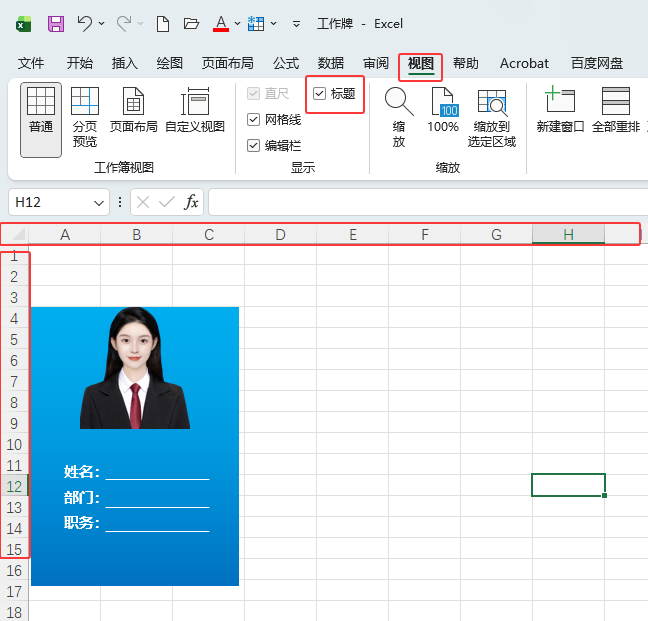This screenshot has height=621, width=648.
Task: Switch to 页面布局 workbook view button
Action: coord(133,109)
